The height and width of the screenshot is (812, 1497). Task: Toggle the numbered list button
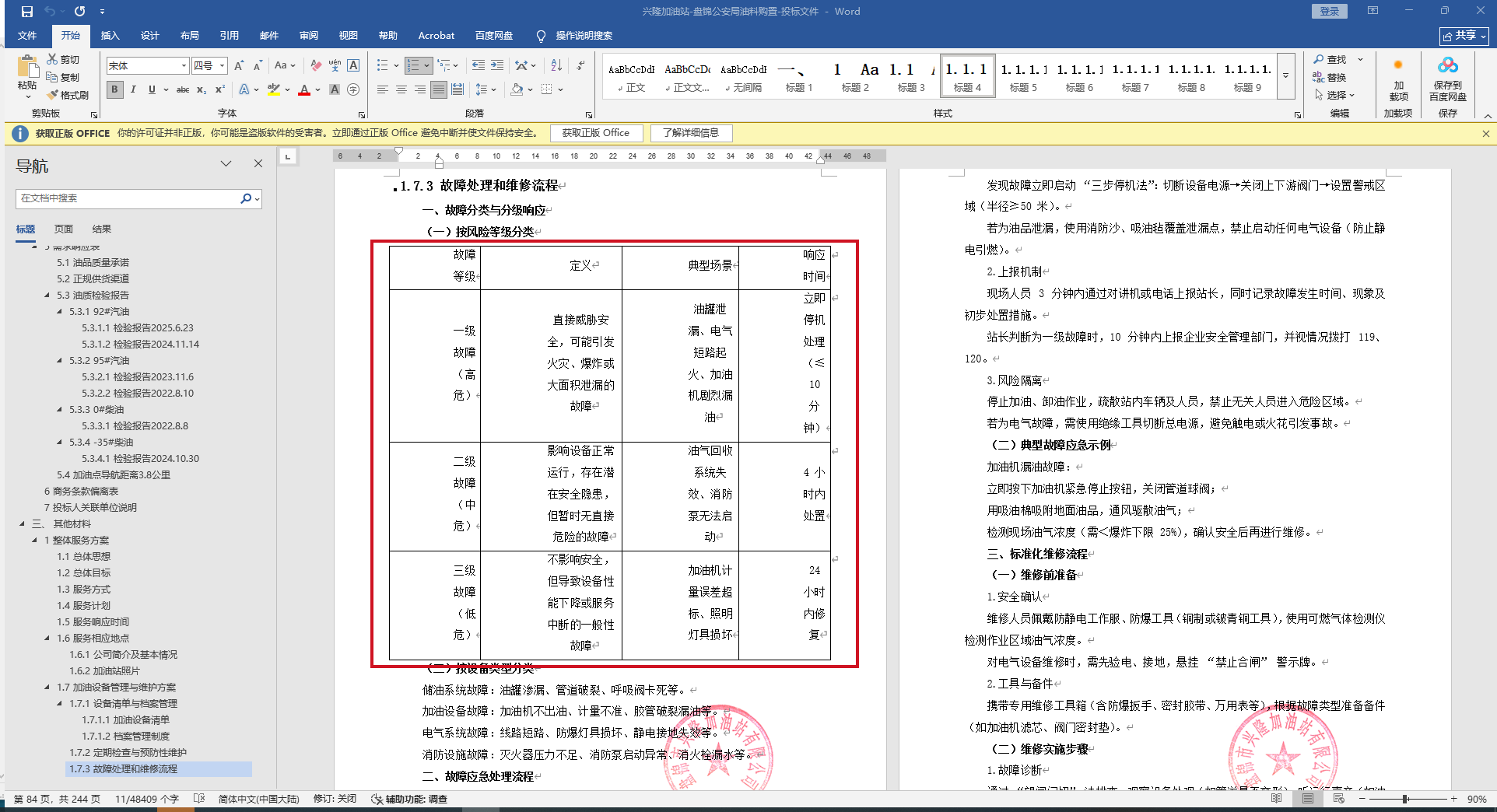pyautogui.click(x=414, y=65)
